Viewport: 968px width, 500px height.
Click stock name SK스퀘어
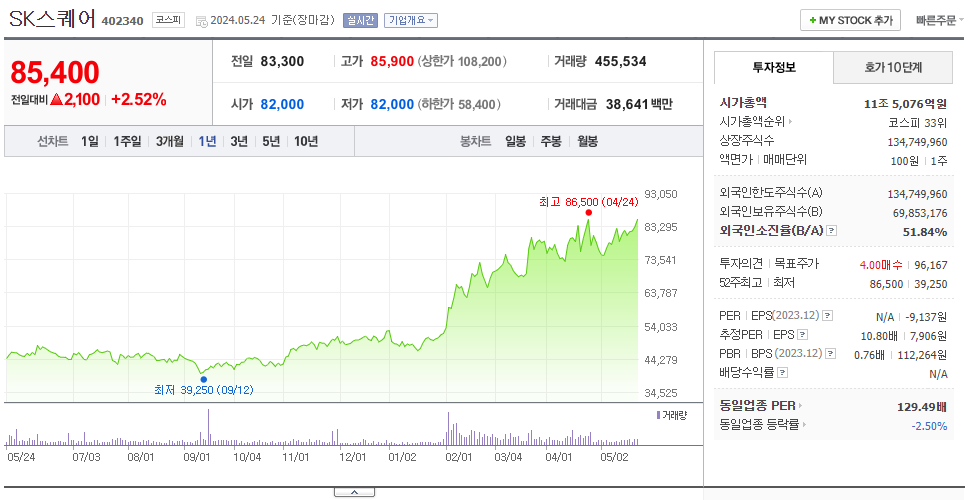pos(52,19)
